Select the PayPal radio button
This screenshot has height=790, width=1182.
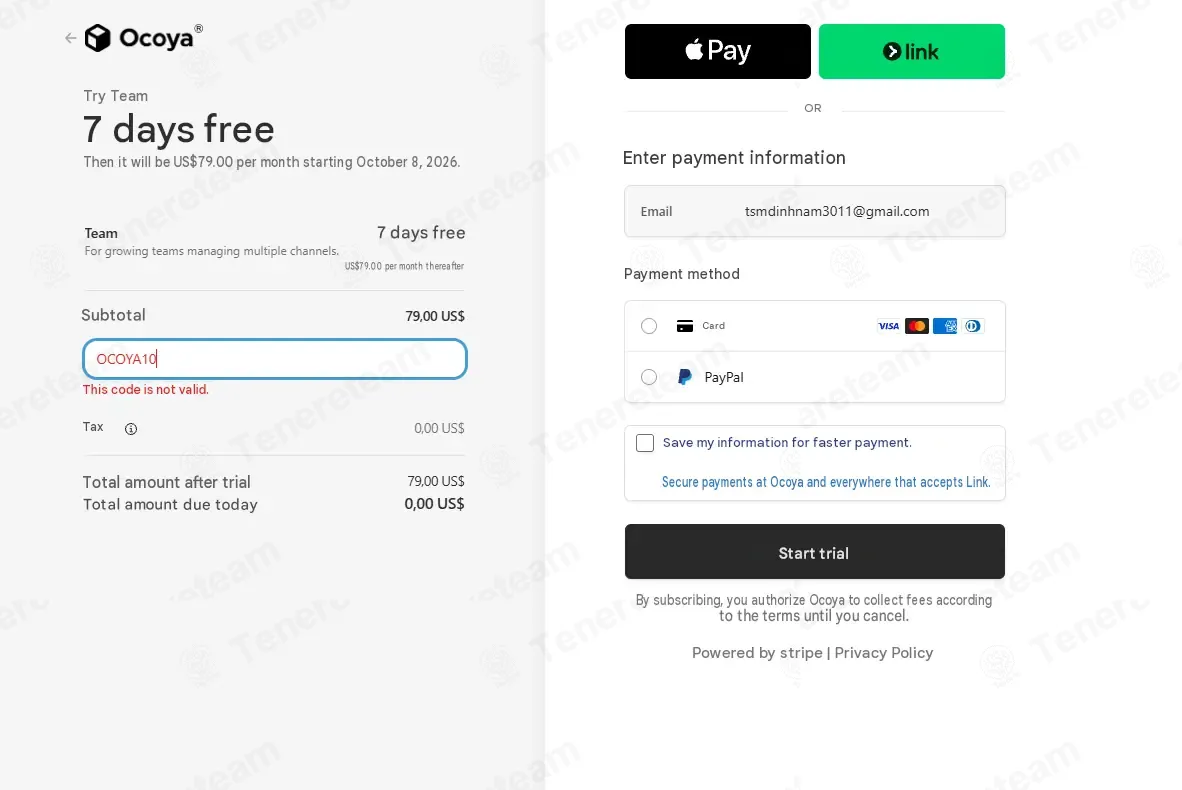[x=648, y=377]
